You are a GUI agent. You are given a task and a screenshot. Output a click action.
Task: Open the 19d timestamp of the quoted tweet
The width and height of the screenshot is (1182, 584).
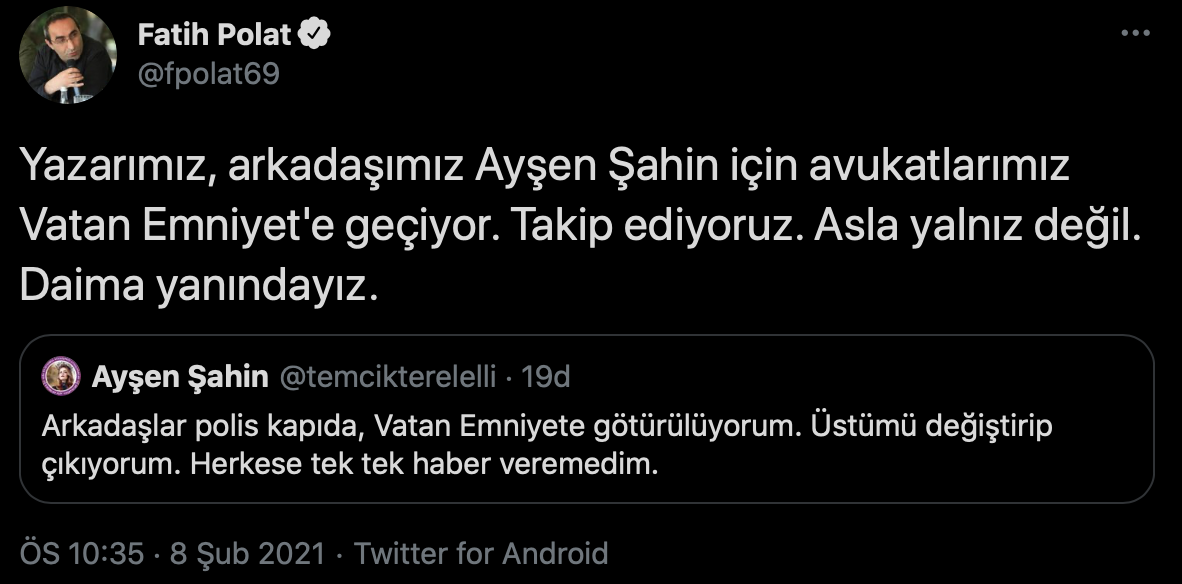[x=542, y=375]
